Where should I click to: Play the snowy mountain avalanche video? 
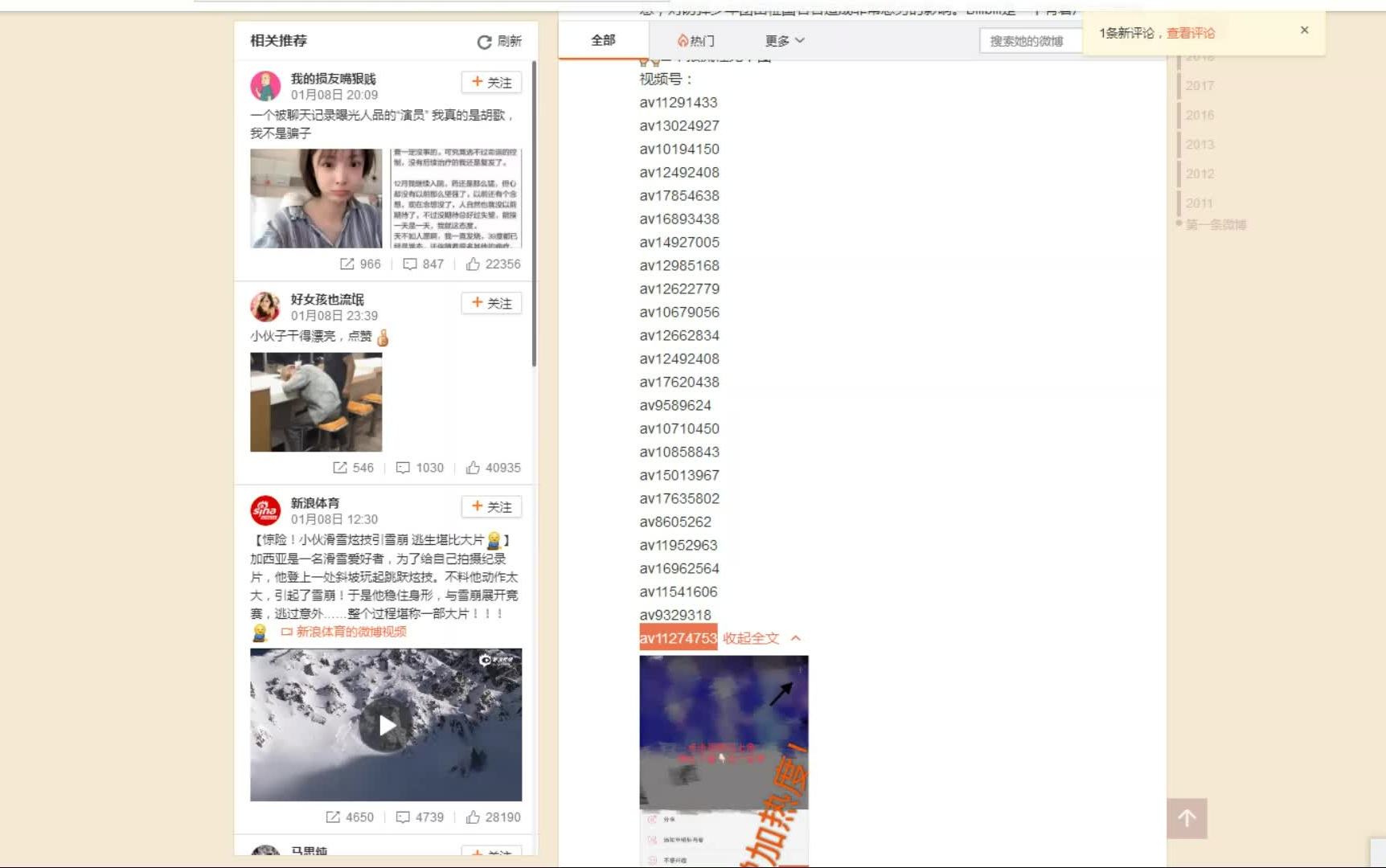[x=386, y=725]
